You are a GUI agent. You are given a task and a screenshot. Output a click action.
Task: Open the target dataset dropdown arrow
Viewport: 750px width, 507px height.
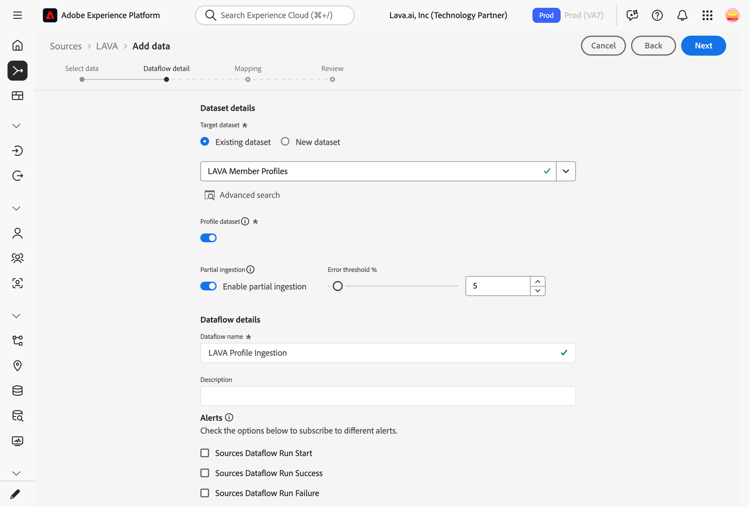tap(566, 171)
